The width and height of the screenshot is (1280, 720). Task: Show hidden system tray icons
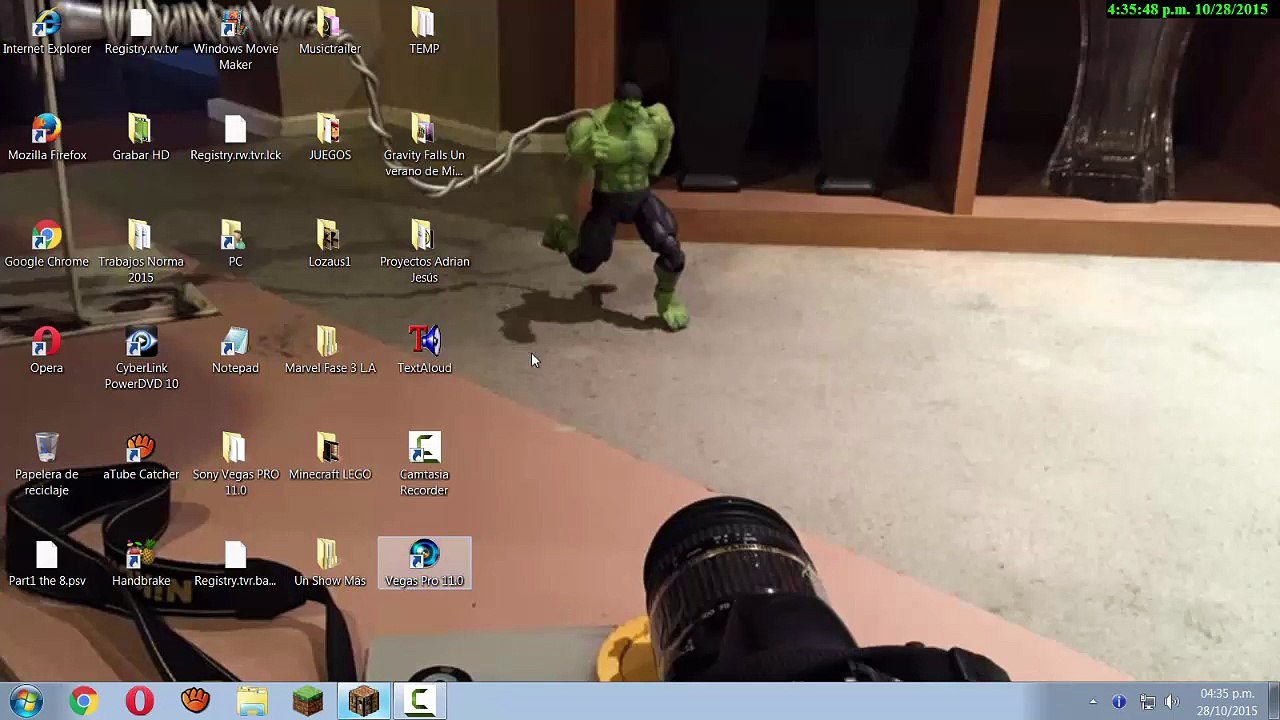(1093, 702)
